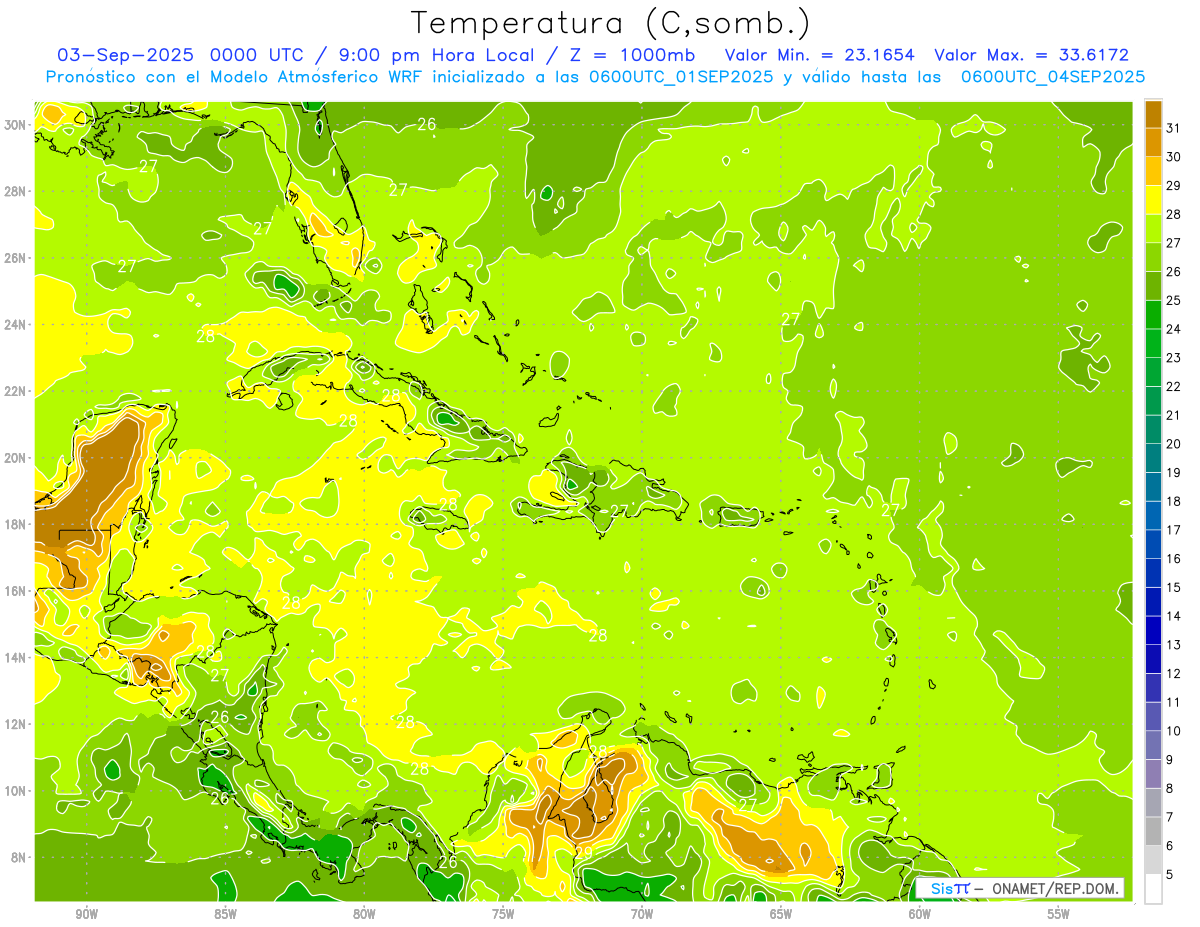The width and height of the screenshot is (1200, 927).
Task: Click the latitude label '18N'
Action: tap(17, 524)
